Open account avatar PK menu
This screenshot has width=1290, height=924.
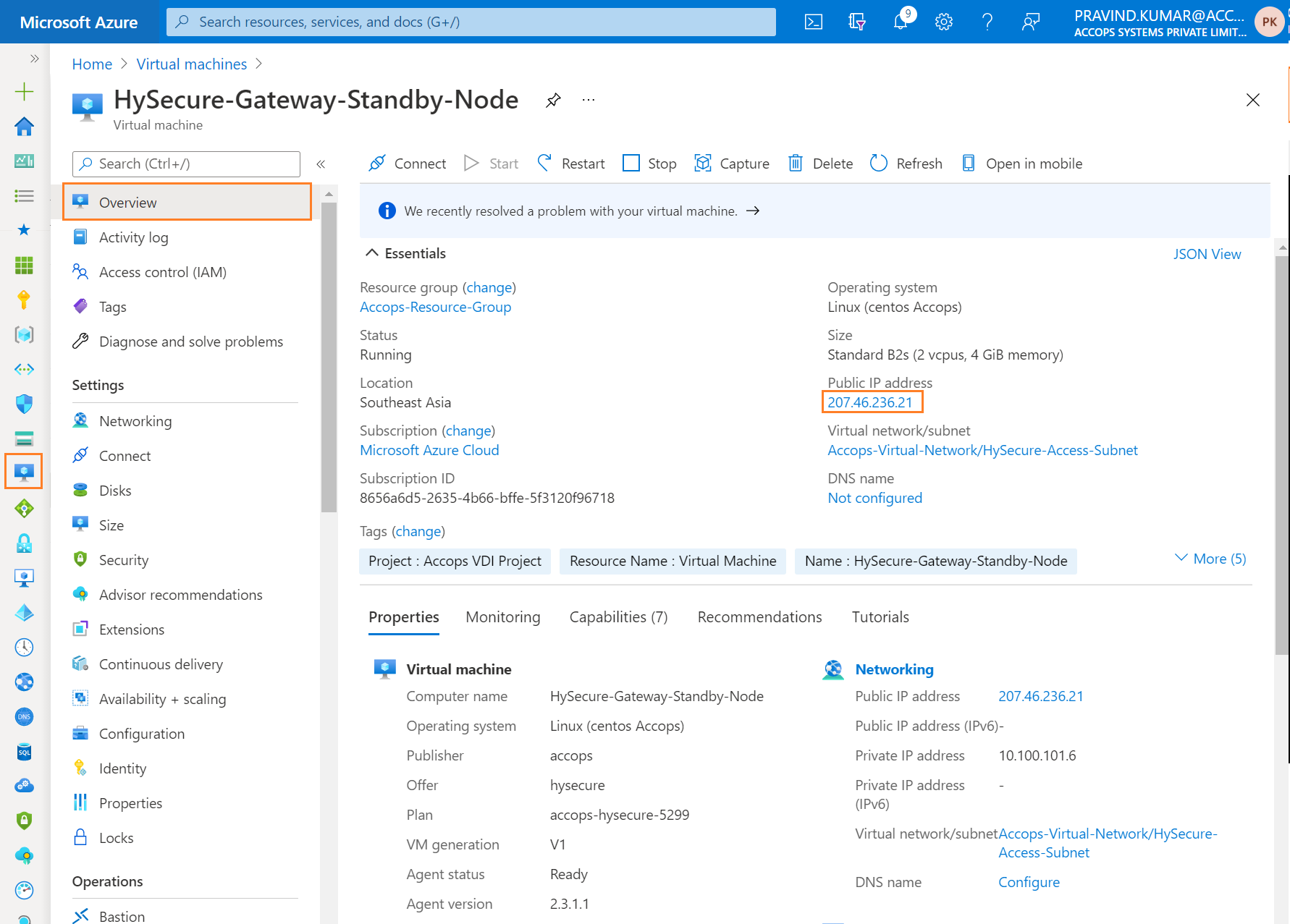1269,22
